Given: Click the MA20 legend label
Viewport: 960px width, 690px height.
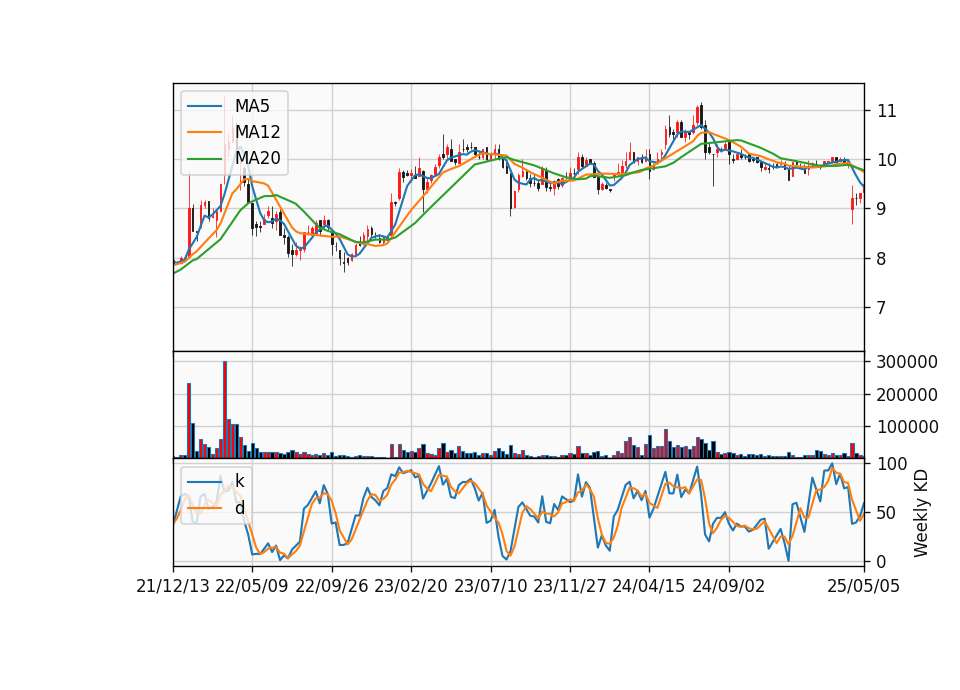Looking at the screenshot, I should click(257, 159).
